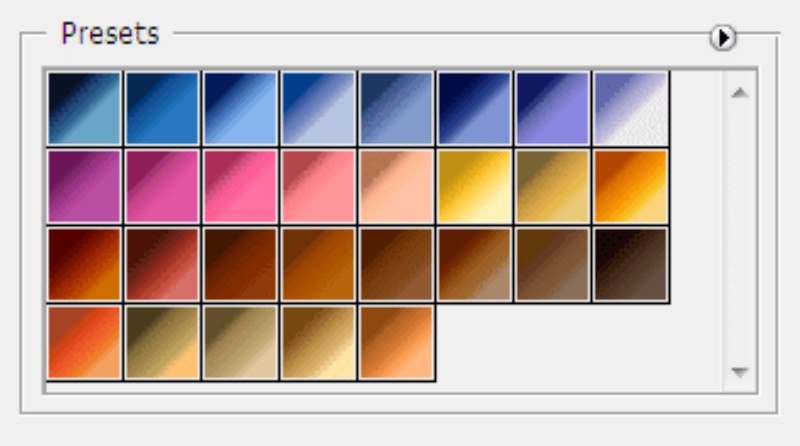
Task: Pick the tan brown to peach gradient
Action: pos(396,186)
